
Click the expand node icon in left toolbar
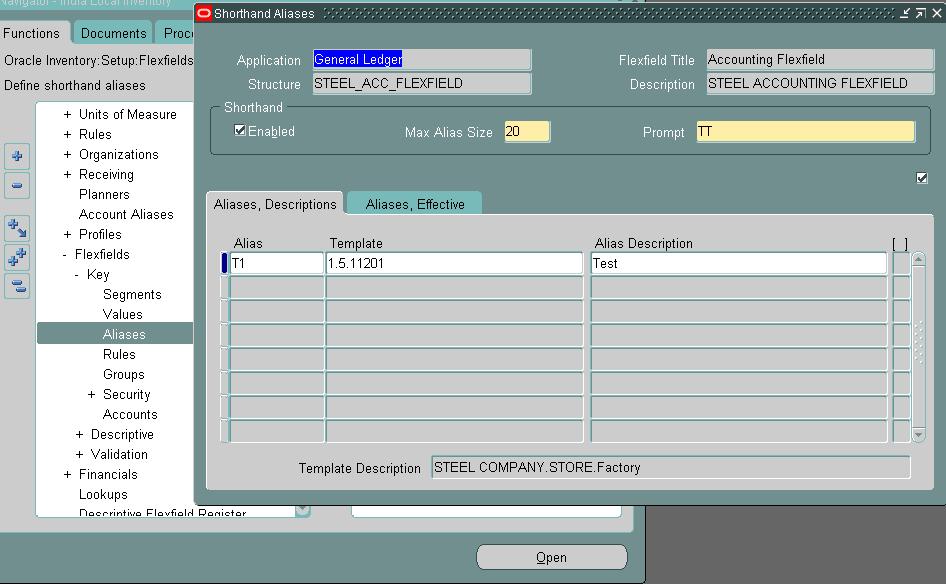(16, 156)
